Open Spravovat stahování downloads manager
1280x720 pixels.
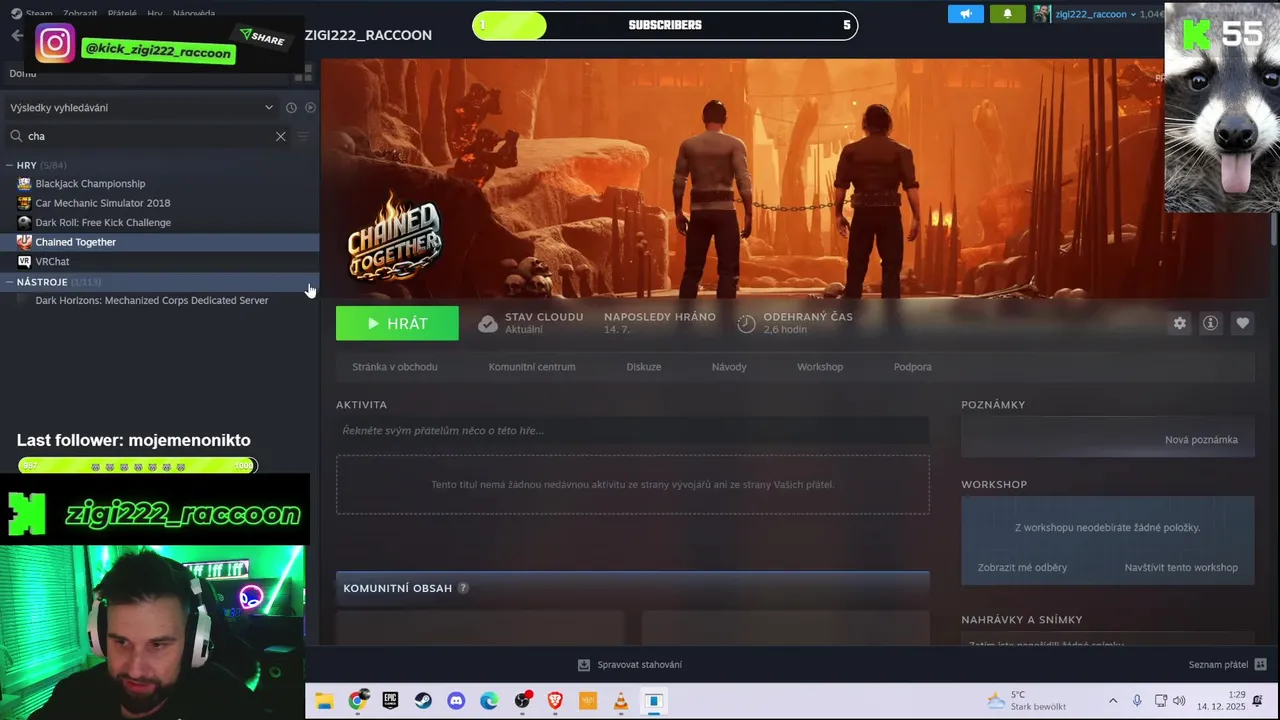[630, 665]
